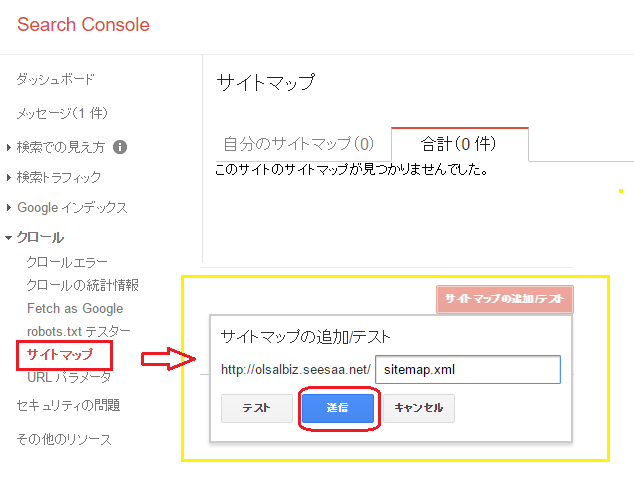
Task: Open Fetch as Google tool
Action: 75,308
